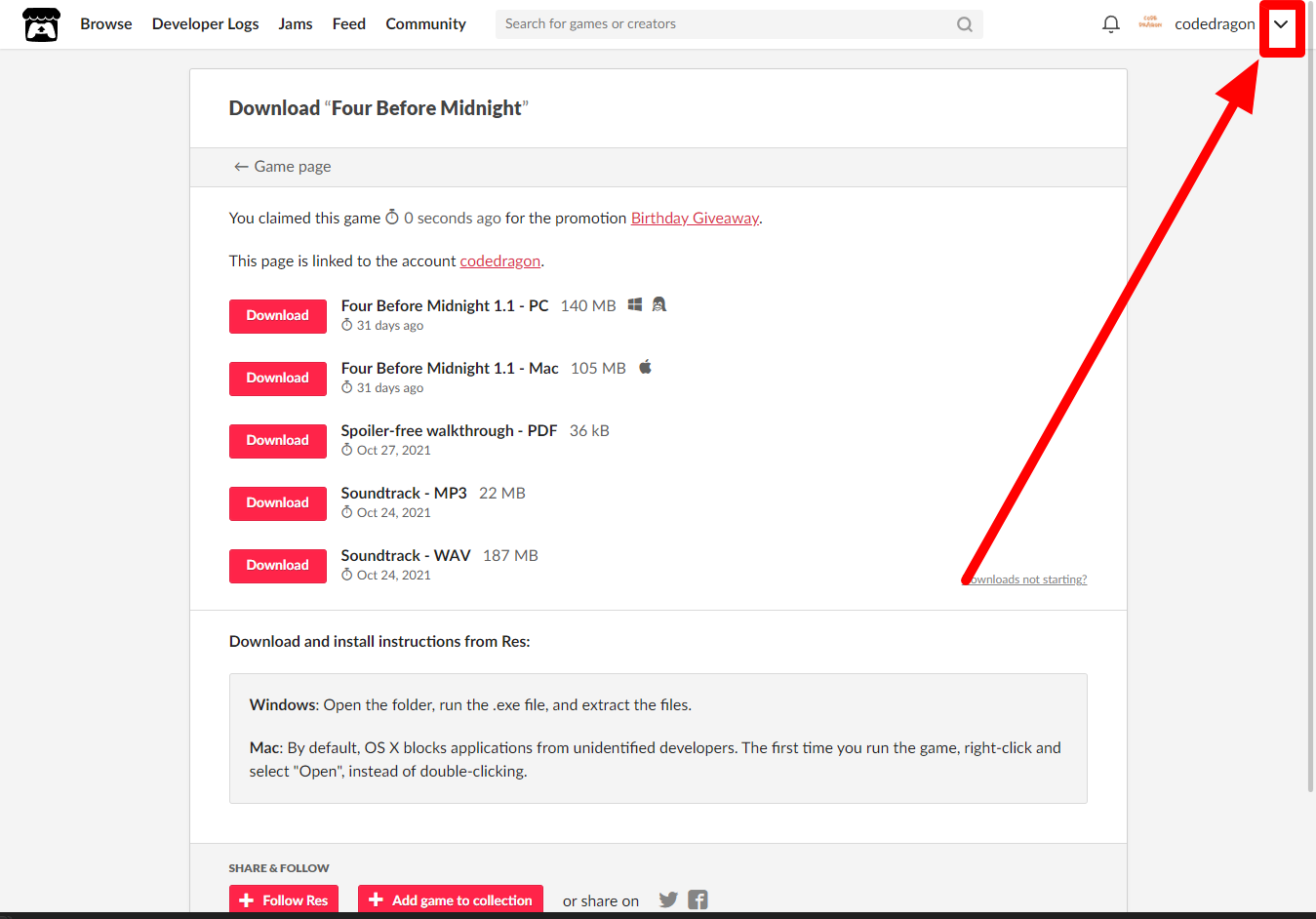The width and height of the screenshot is (1316, 919).
Task: Download Four Before Midnight 1.1 - PC
Action: point(278,316)
